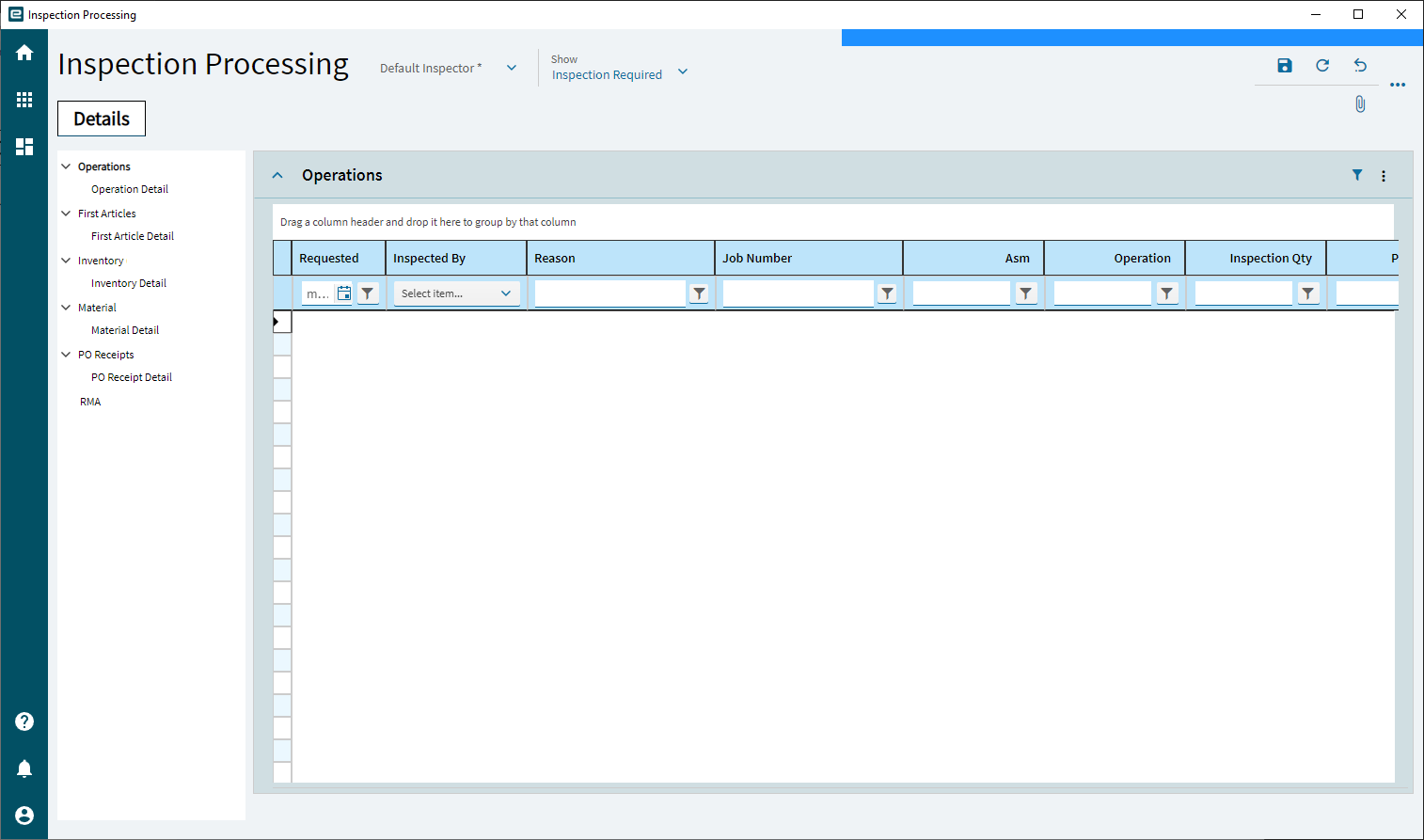Screen dimensions: 1424x840
Task: Select Inventory Detail in the tree
Action: pyautogui.click(x=129, y=283)
